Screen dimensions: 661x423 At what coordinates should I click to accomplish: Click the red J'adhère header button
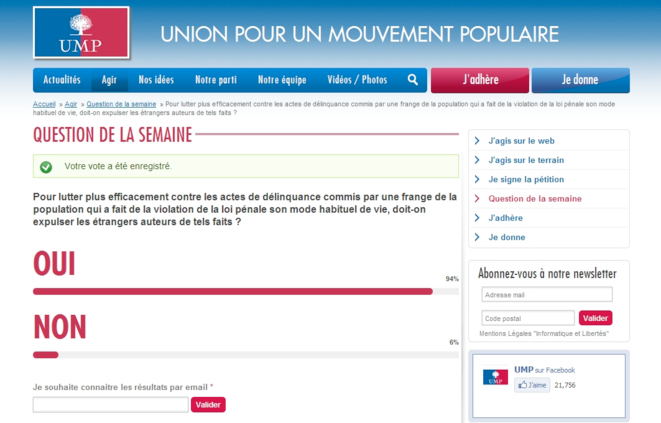(480, 80)
